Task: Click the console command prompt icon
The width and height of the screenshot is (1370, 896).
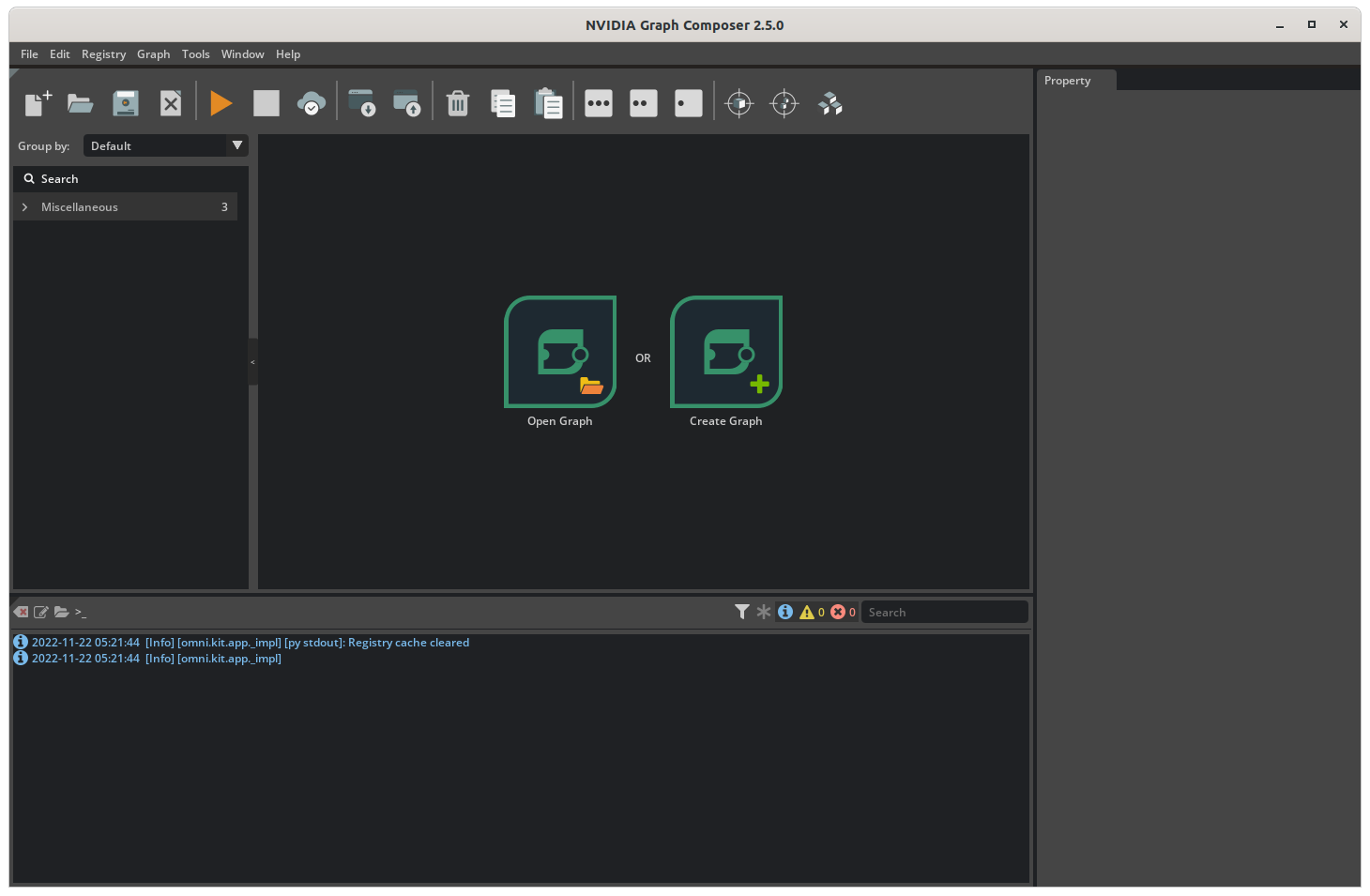Action: pyautogui.click(x=81, y=612)
